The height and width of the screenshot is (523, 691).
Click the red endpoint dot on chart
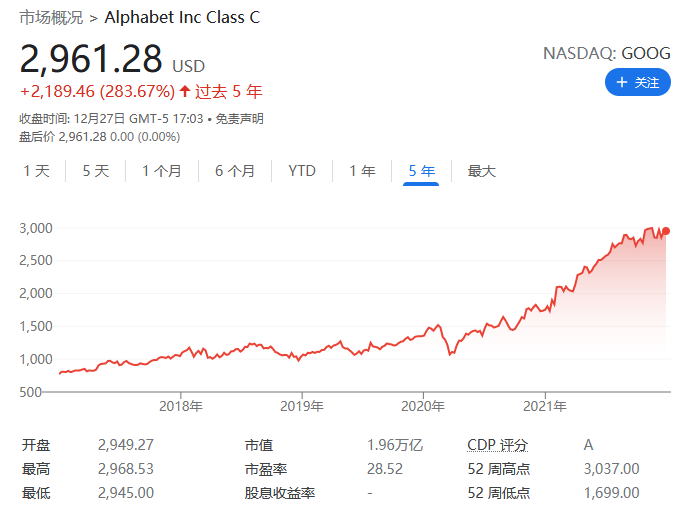[x=666, y=231]
